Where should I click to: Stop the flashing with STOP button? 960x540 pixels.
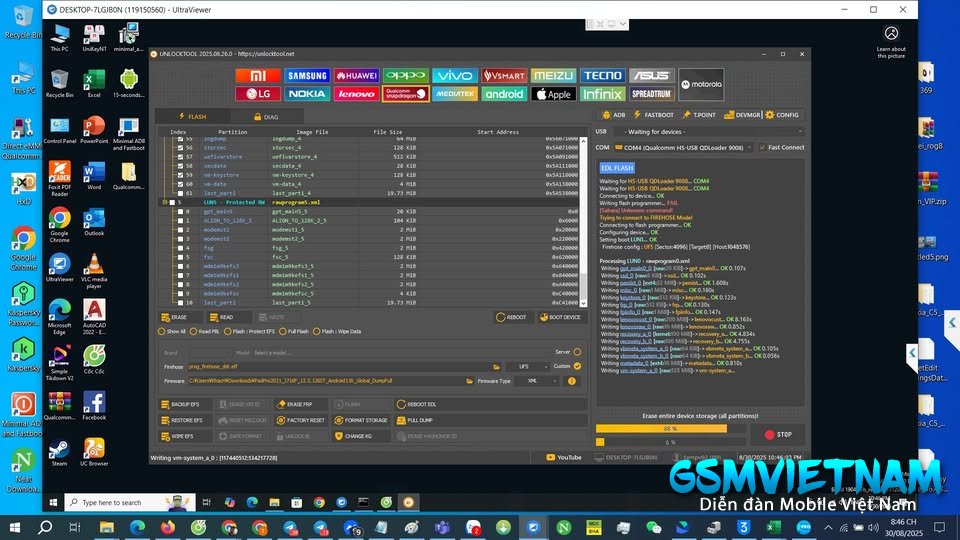778,435
